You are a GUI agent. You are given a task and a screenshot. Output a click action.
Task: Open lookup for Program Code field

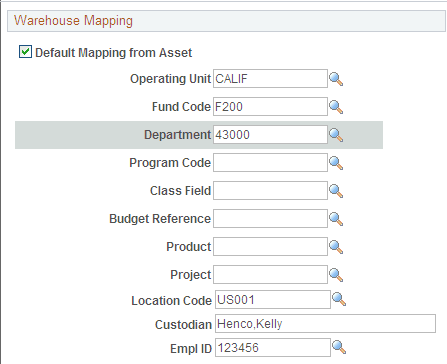pos(336,163)
